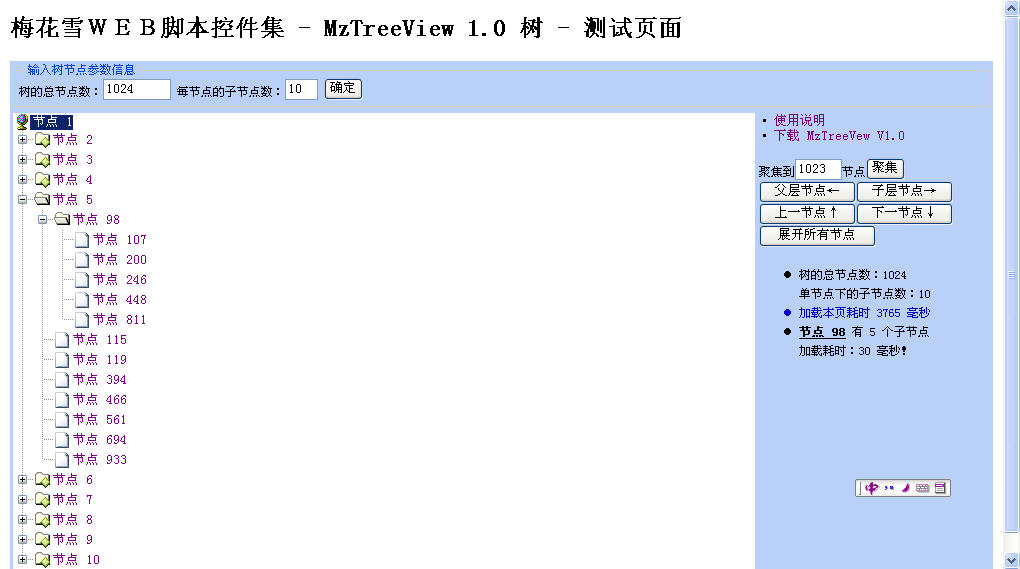Open the IME soft keyboard icon
The width and height of the screenshot is (1020, 569).
pyautogui.click(x=922, y=488)
